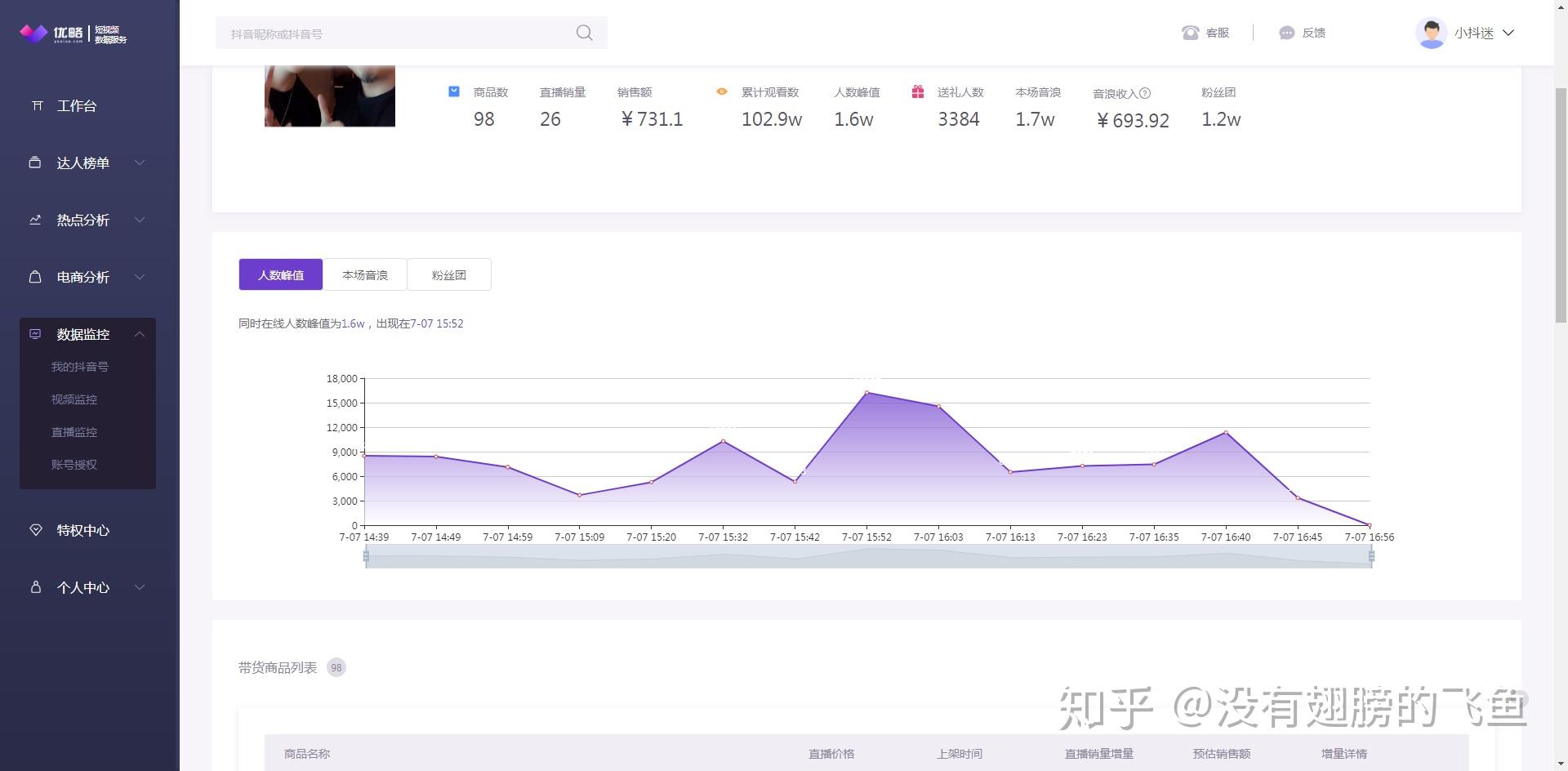Collapse the 数据监控 sidebar section
This screenshot has height=771, width=1568.
click(140, 334)
